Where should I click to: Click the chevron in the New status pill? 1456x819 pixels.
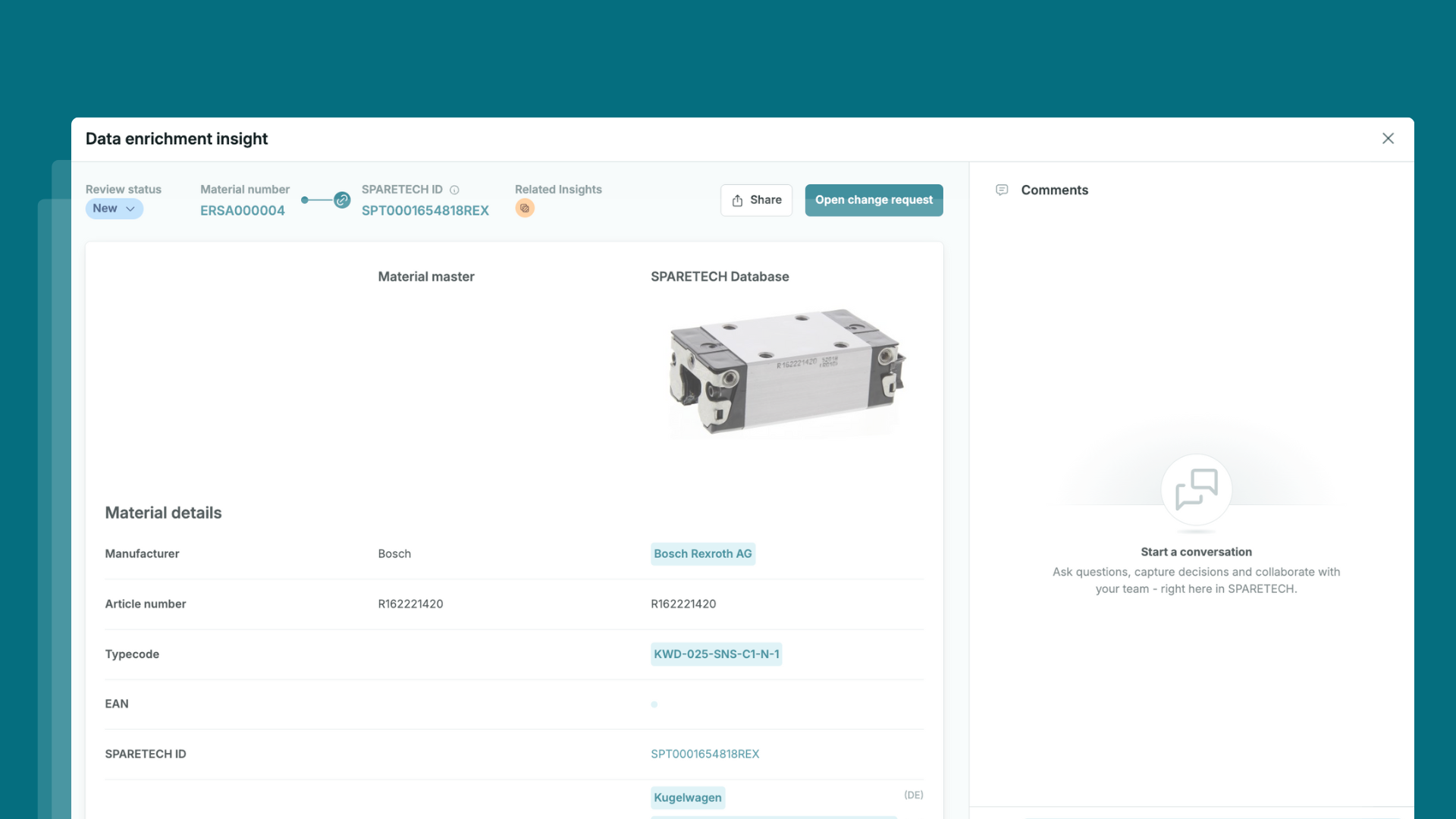[x=130, y=209]
